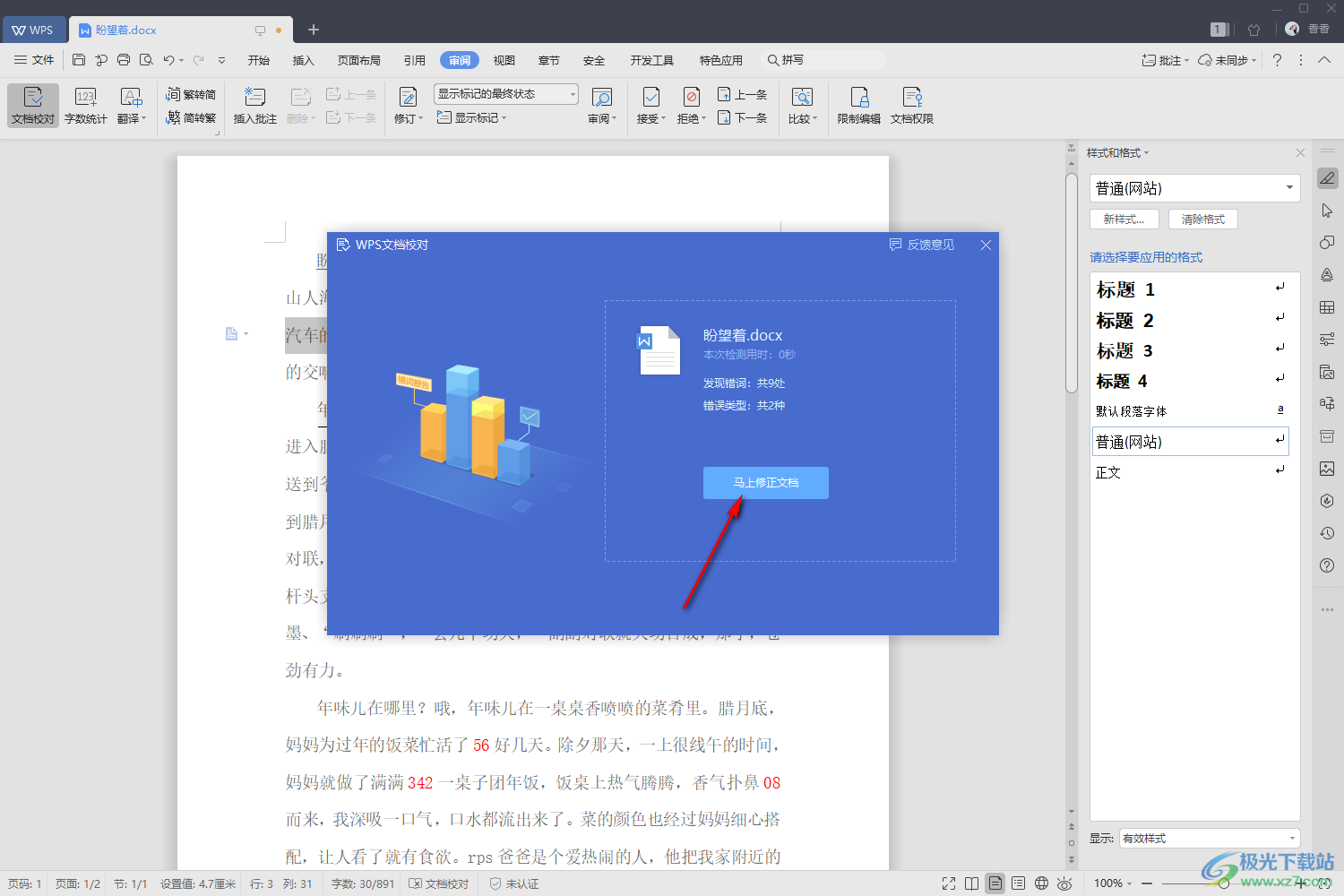Add a new document tab with plus
Screen dimensions: 1344x896
coord(314,30)
